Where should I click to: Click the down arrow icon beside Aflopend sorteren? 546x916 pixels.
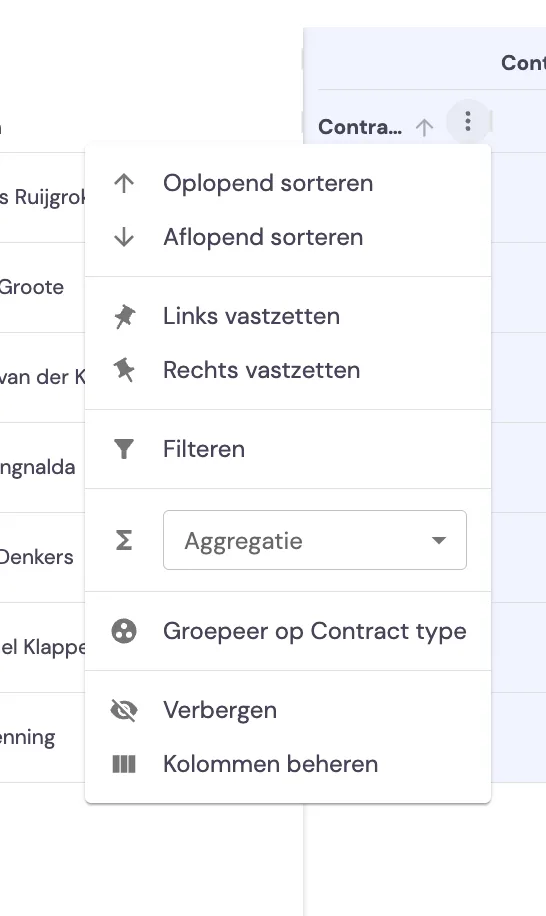coord(124,237)
